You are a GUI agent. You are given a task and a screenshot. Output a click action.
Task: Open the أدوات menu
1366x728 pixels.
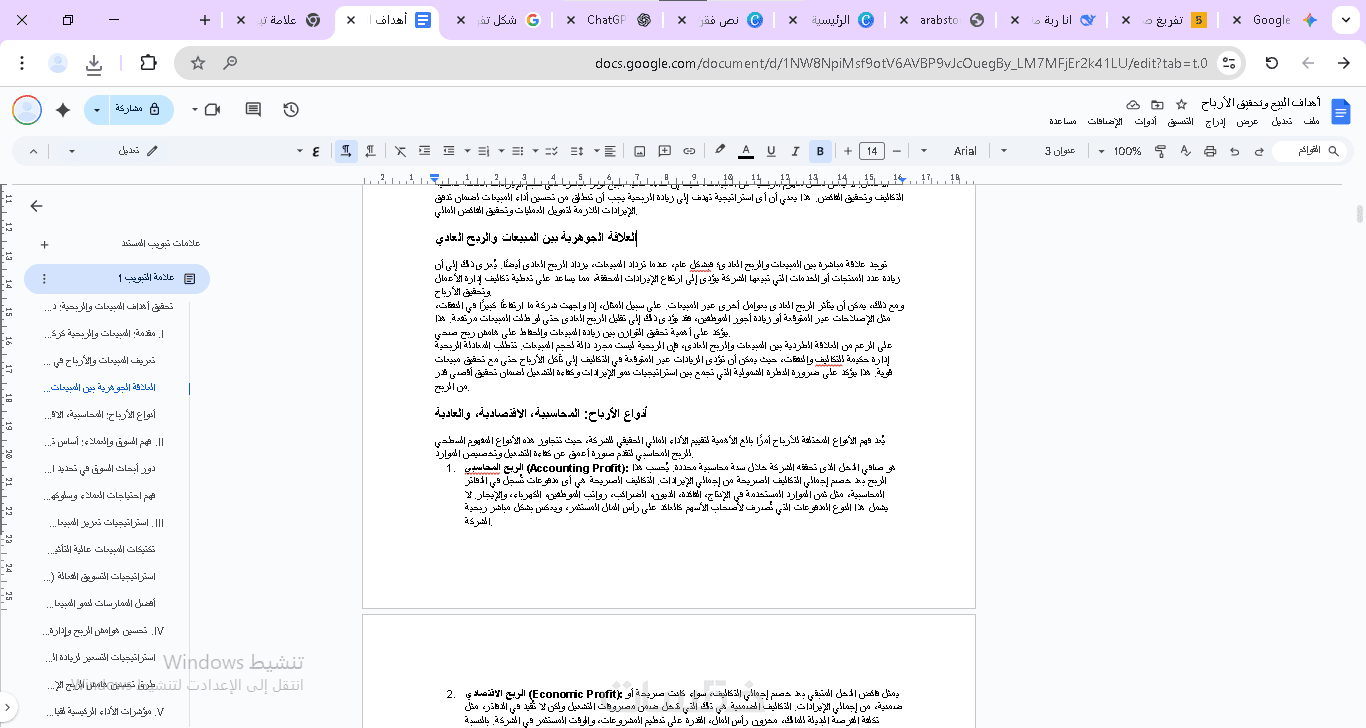(x=1145, y=121)
